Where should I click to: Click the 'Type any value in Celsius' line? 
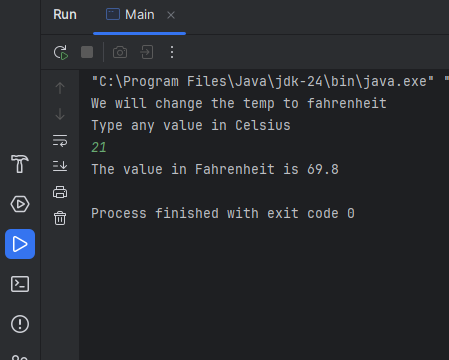point(191,126)
